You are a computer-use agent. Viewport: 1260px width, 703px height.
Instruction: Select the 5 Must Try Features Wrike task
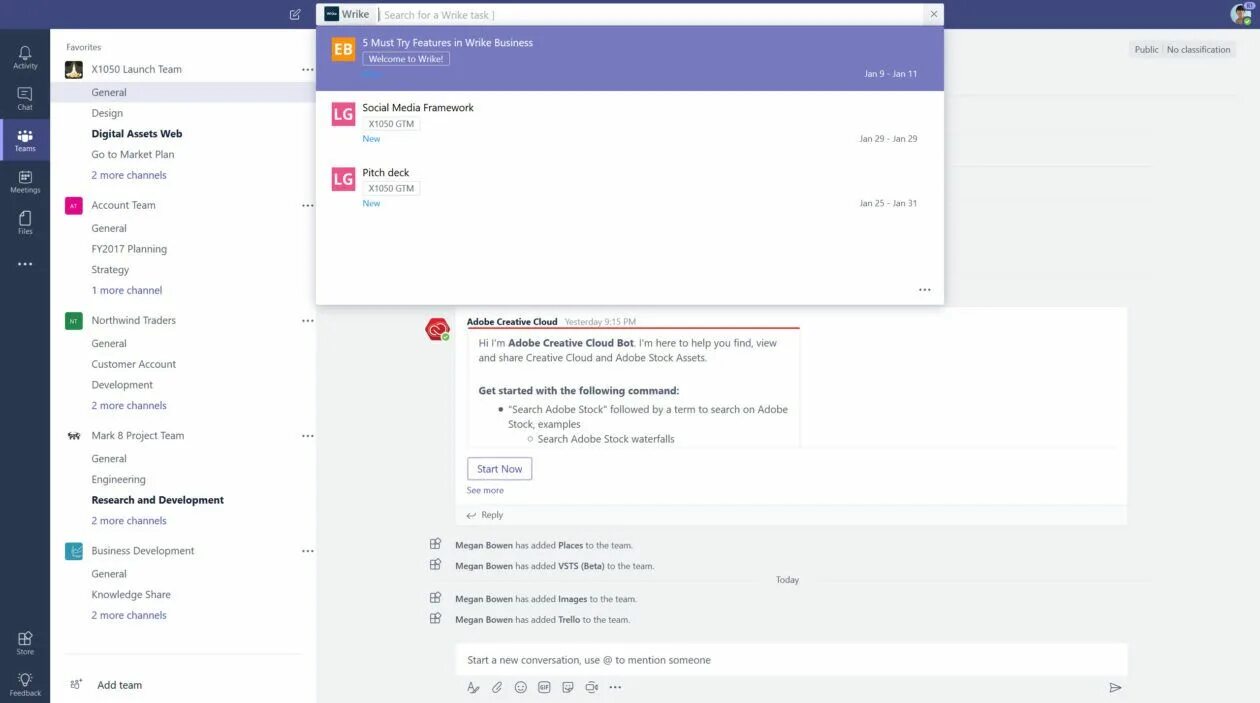[630, 58]
